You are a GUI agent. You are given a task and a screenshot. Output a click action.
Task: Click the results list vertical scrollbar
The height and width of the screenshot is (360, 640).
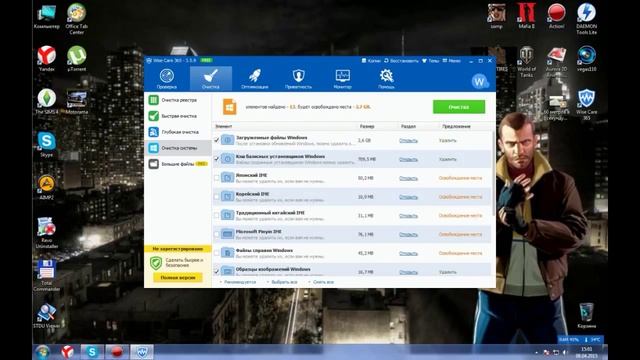pyautogui.click(x=493, y=173)
